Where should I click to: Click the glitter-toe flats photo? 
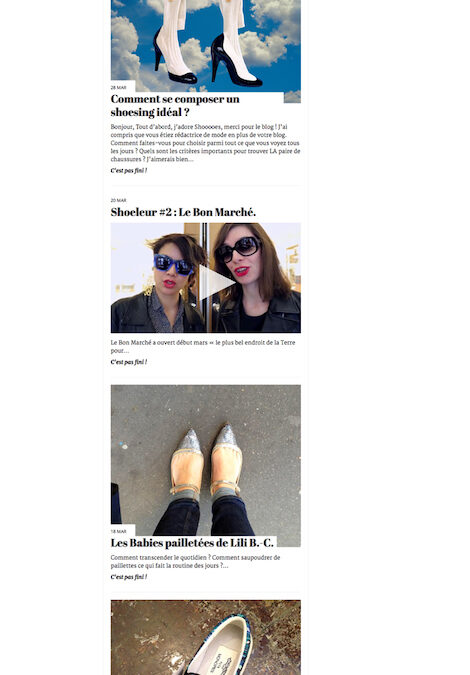[206, 460]
